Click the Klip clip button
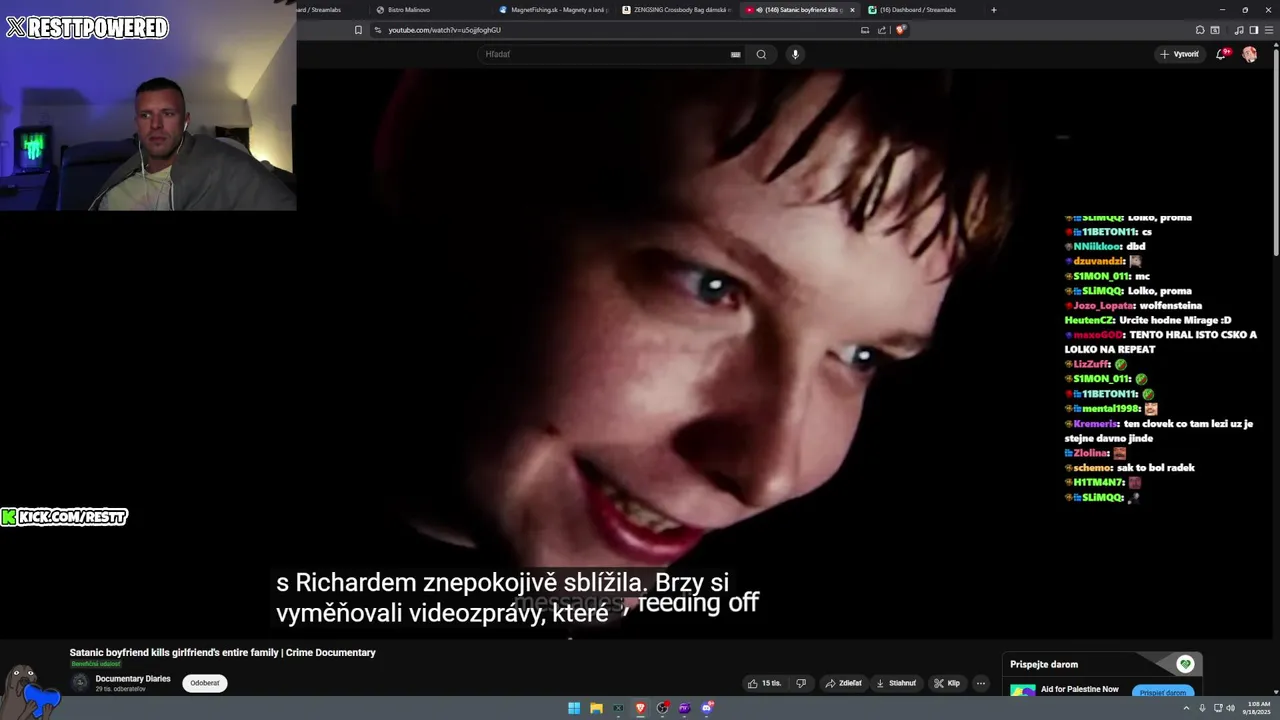The height and width of the screenshot is (720, 1280). 947,683
